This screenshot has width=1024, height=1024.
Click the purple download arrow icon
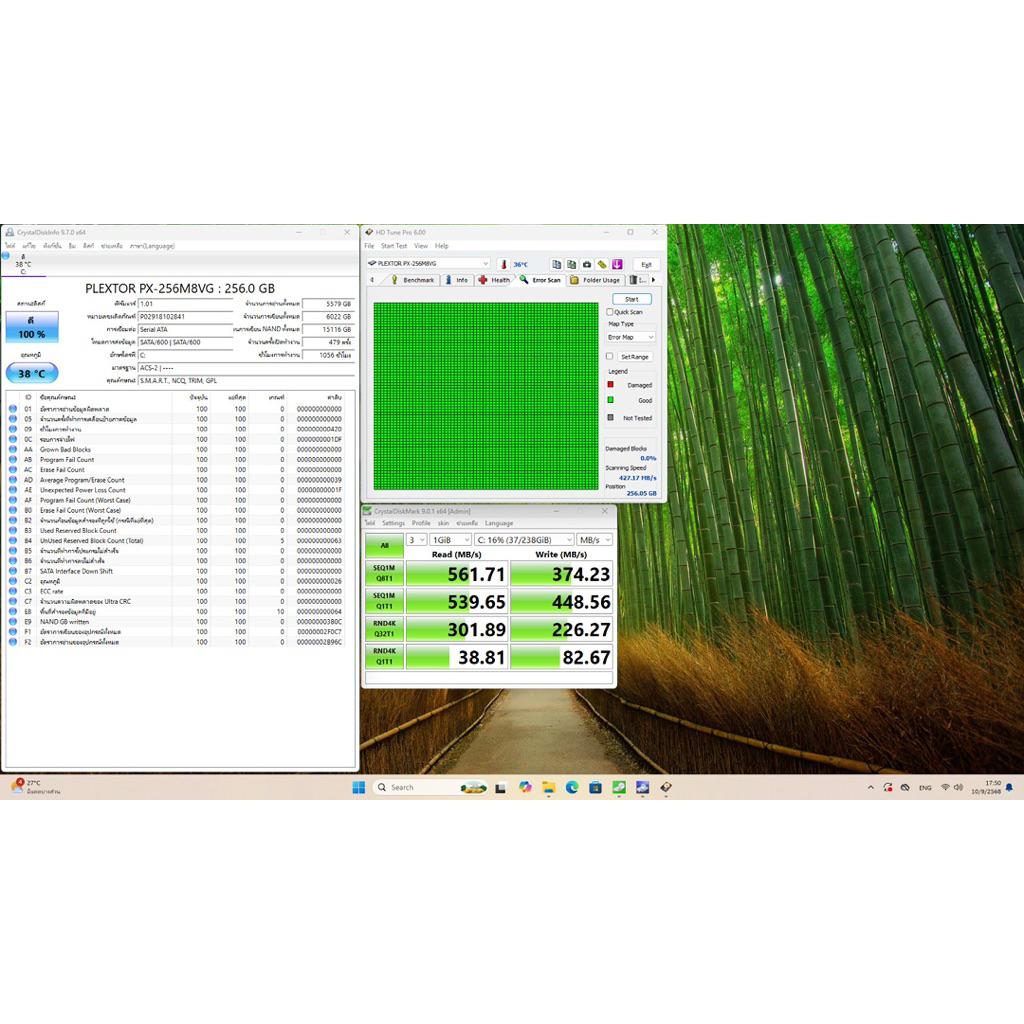pyautogui.click(x=617, y=264)
